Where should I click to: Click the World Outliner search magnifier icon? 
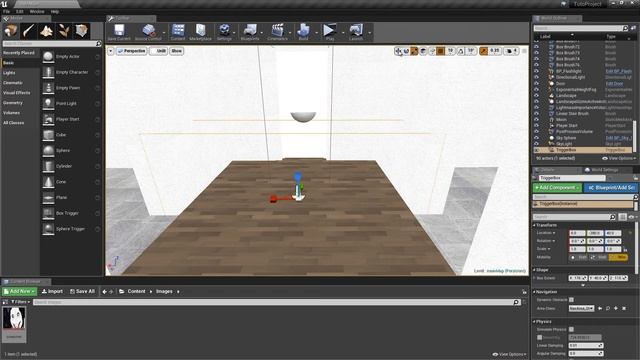pyautogui.click(x=625, y=28)
